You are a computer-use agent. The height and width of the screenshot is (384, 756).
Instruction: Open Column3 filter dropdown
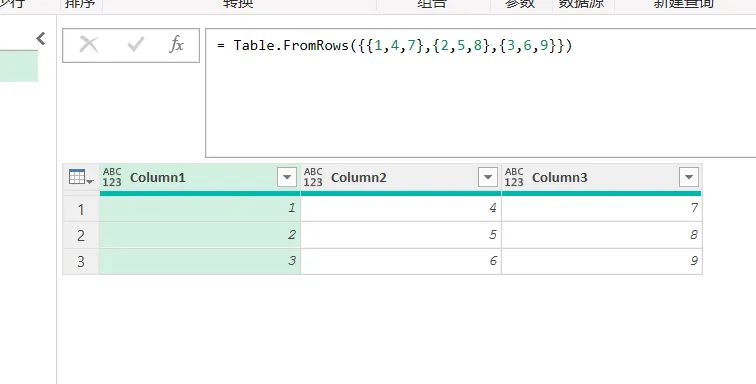click(x=688, y=178)
